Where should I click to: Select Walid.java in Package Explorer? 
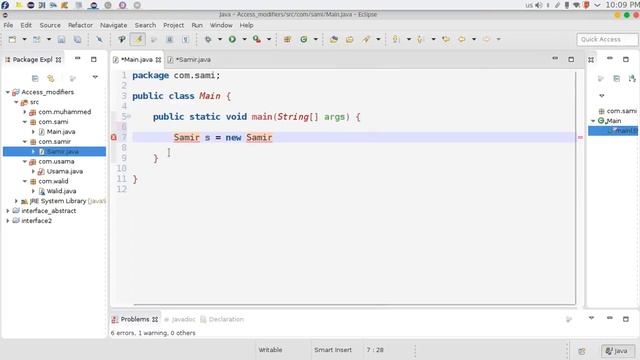point(61,191)
